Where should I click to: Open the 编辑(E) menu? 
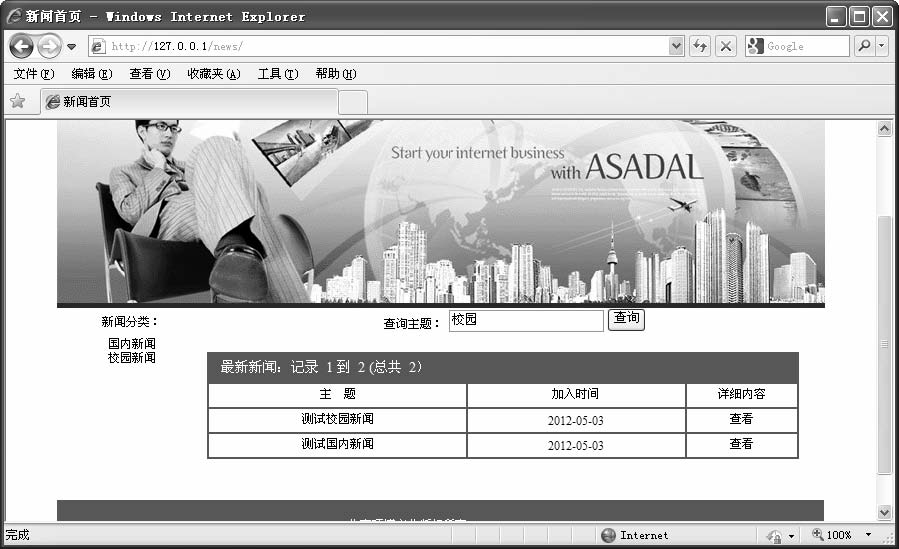(92, 74)
